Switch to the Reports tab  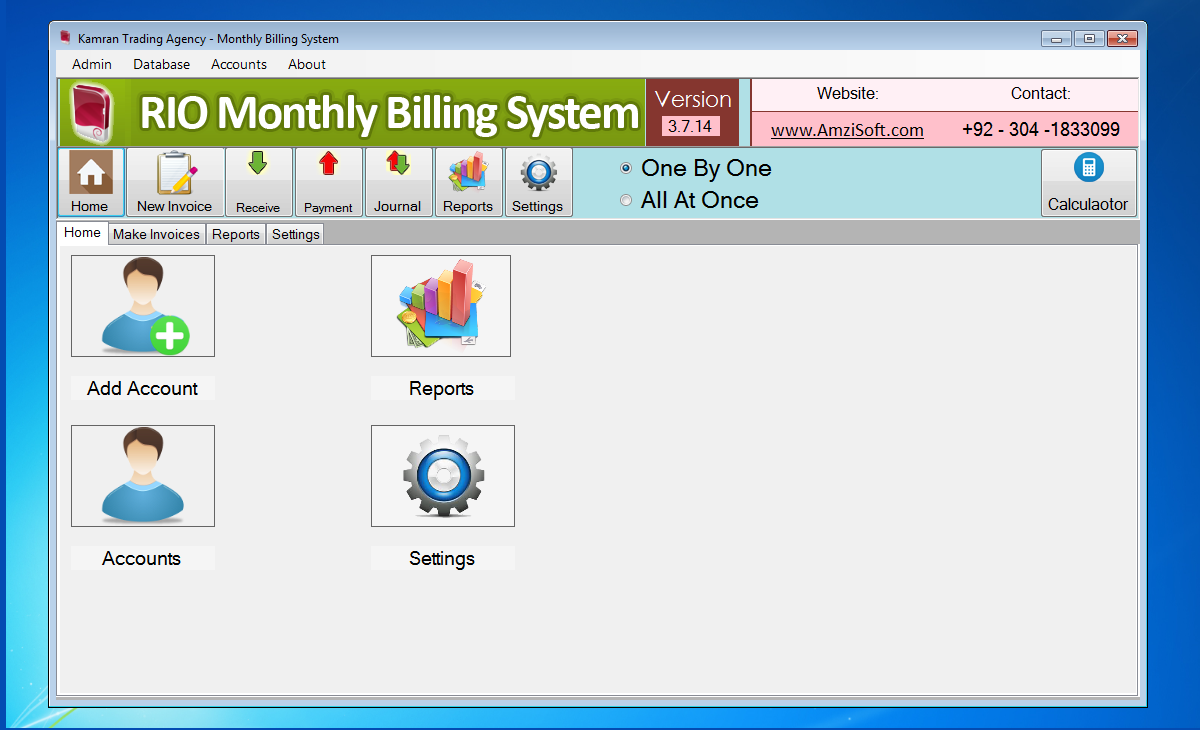tap(235, 233)
